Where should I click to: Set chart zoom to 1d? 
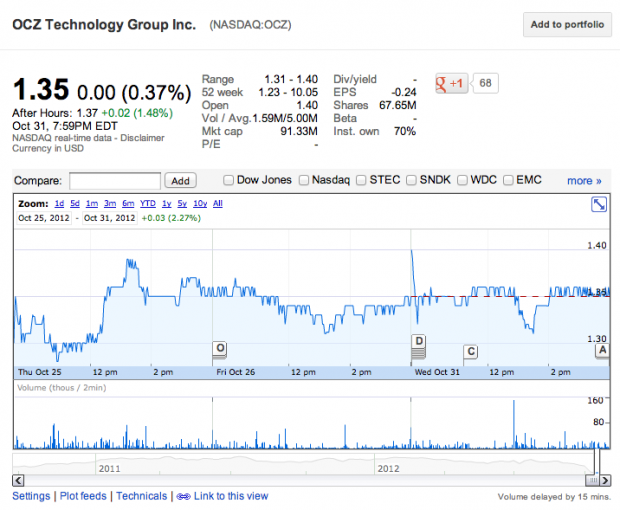click(x=59, y=204)
